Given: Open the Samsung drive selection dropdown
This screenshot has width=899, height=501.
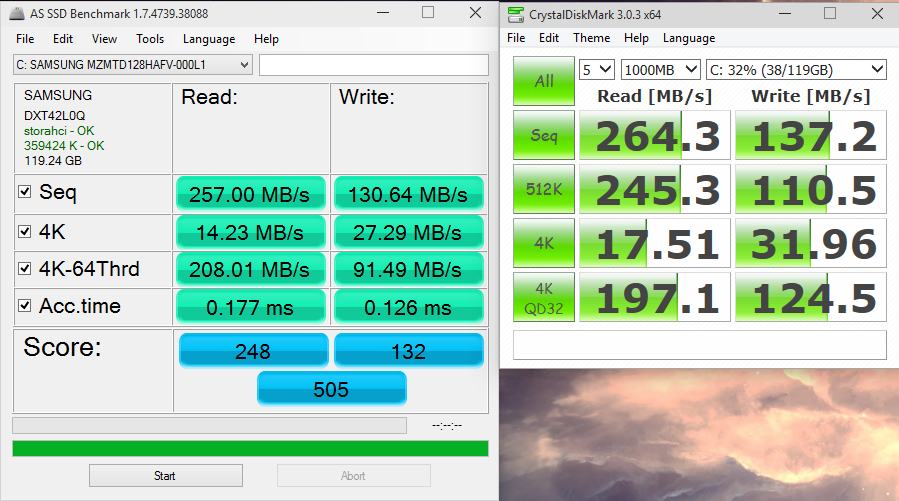Looking at the screenshot, I should coord(132,65).
